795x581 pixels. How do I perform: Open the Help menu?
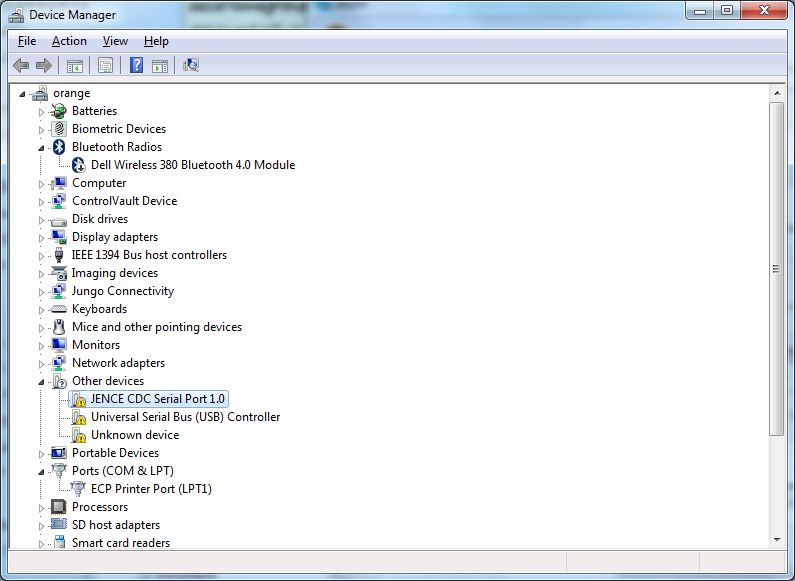(156, 41)
